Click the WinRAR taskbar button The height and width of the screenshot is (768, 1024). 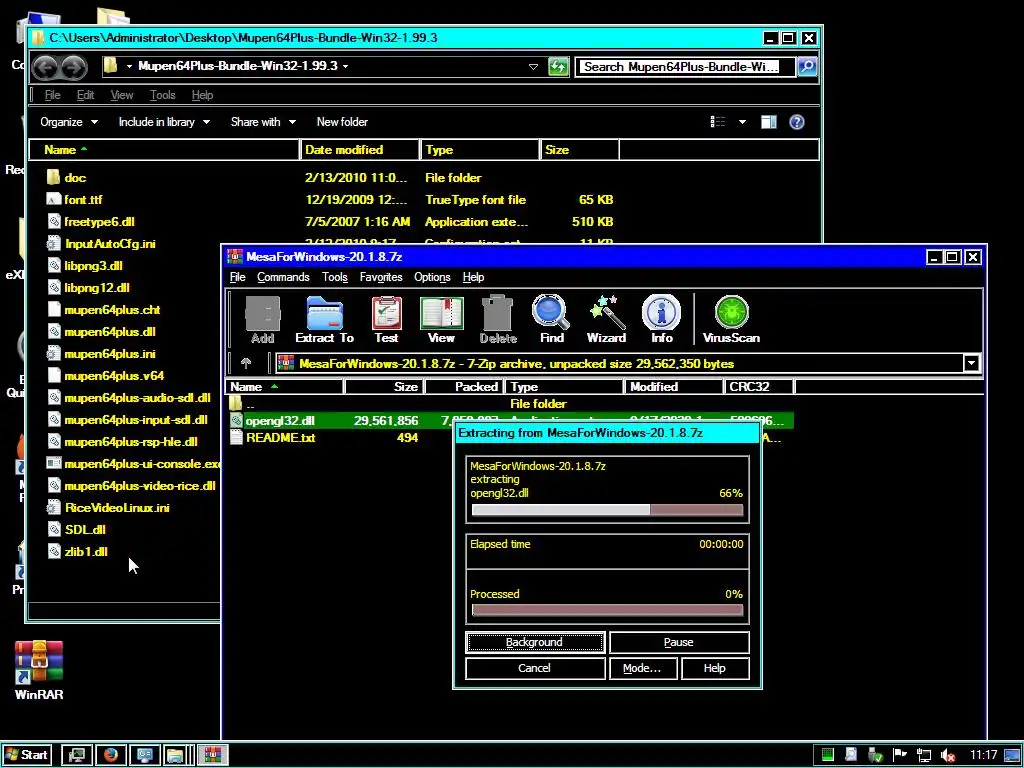coord(212,755)
